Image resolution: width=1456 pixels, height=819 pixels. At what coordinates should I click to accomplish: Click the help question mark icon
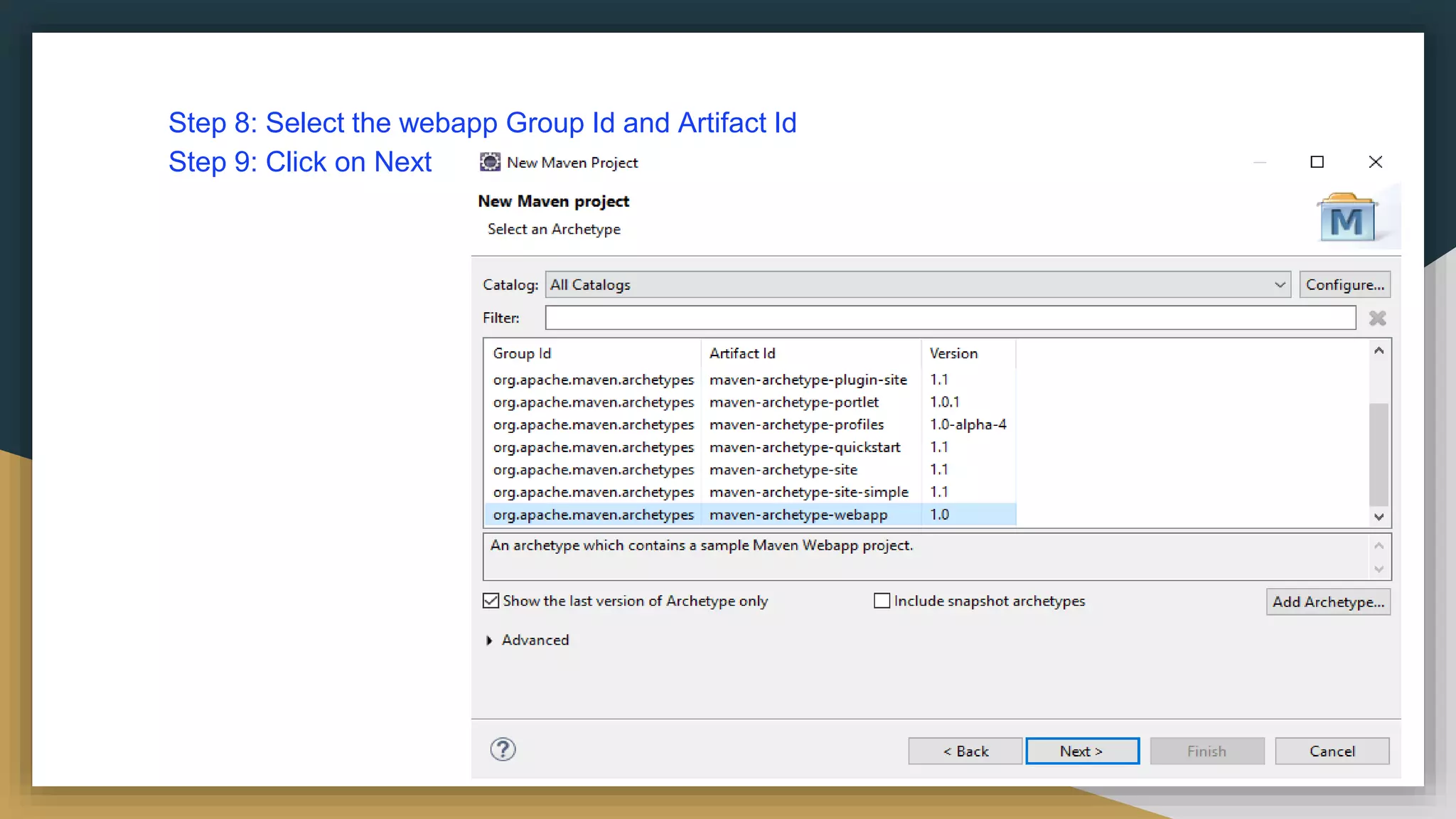pos(503,749)
